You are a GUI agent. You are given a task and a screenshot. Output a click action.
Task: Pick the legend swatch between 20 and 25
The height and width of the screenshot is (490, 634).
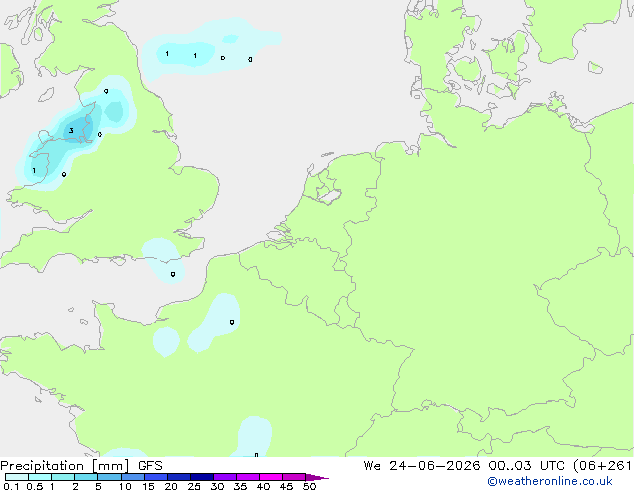tap(178, 477)
